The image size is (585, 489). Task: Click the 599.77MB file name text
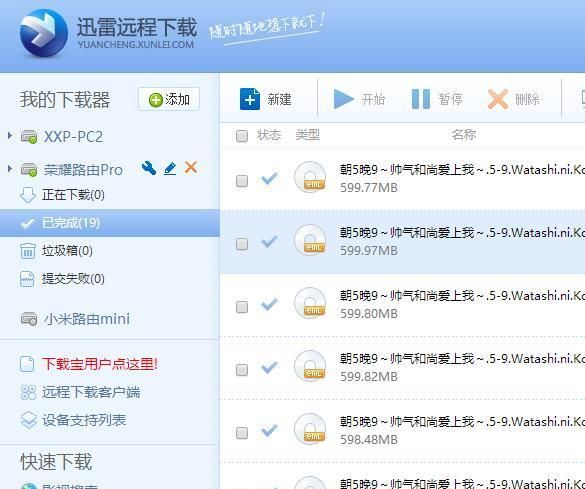click(x=462, y=170)
